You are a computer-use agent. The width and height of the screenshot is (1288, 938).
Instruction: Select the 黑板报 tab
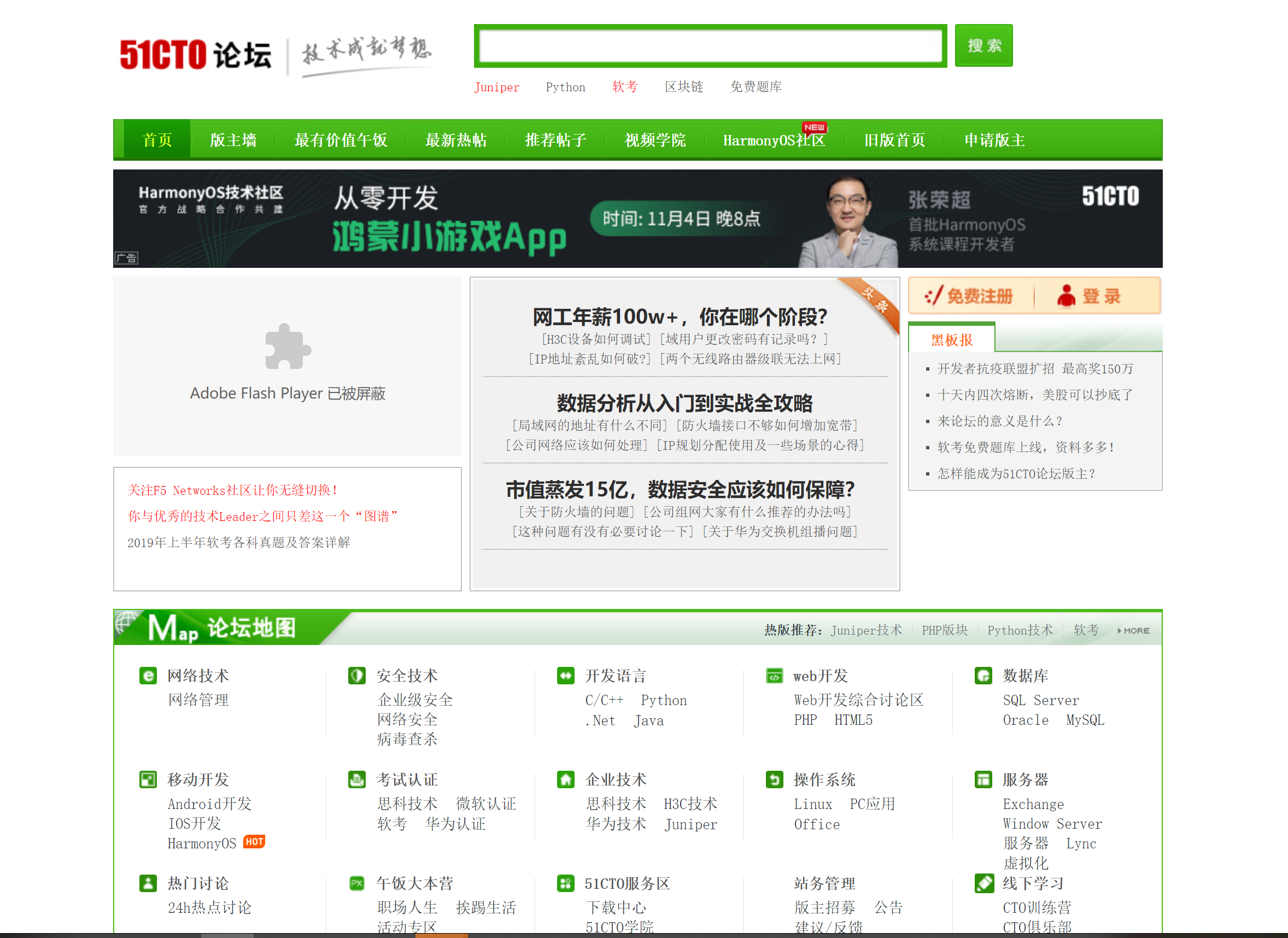[x=951, y=339]
